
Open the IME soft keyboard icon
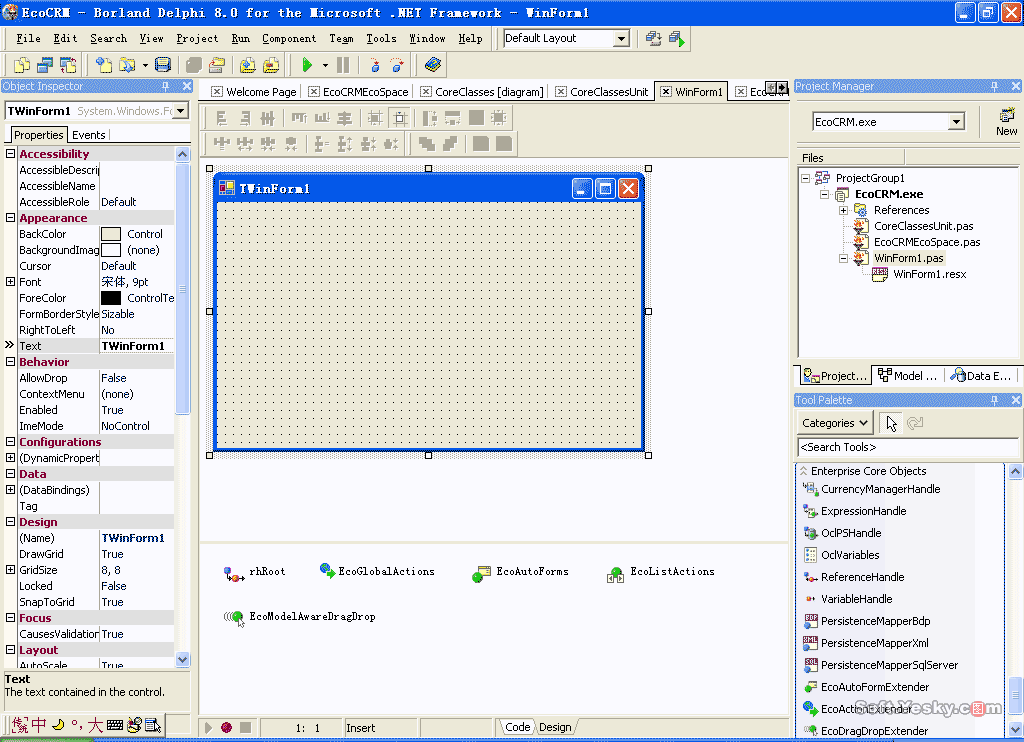(115, 725)
